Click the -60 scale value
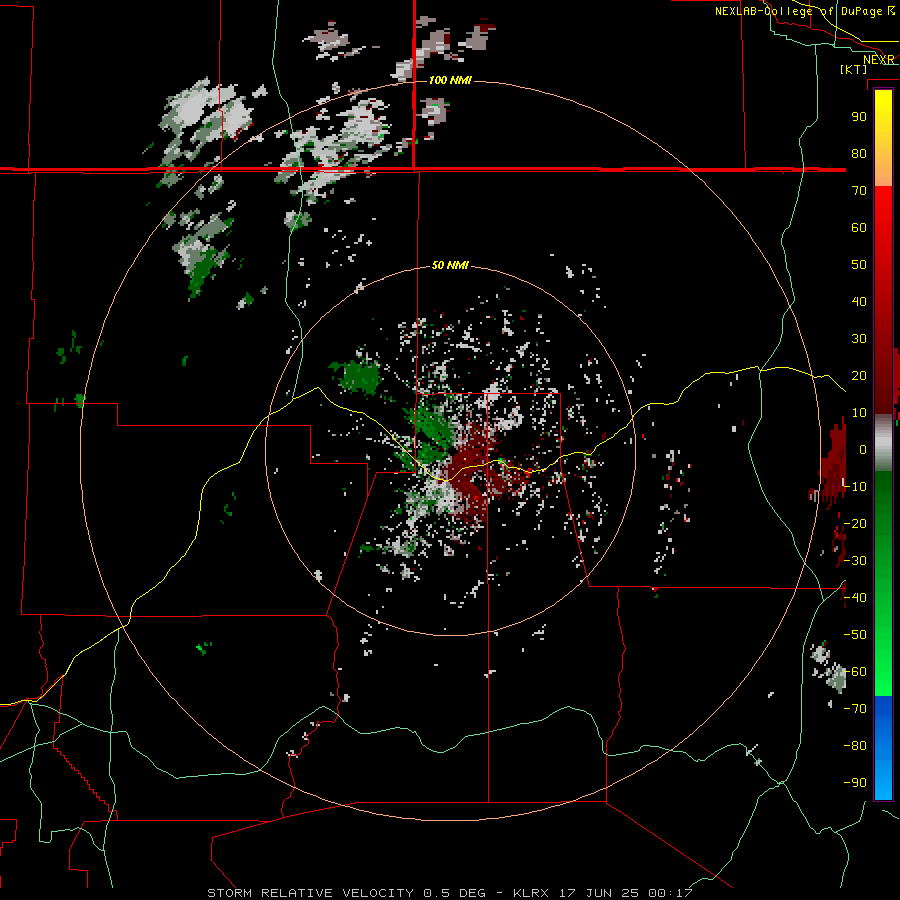The image size is (900, 900). tap(855, 672)
